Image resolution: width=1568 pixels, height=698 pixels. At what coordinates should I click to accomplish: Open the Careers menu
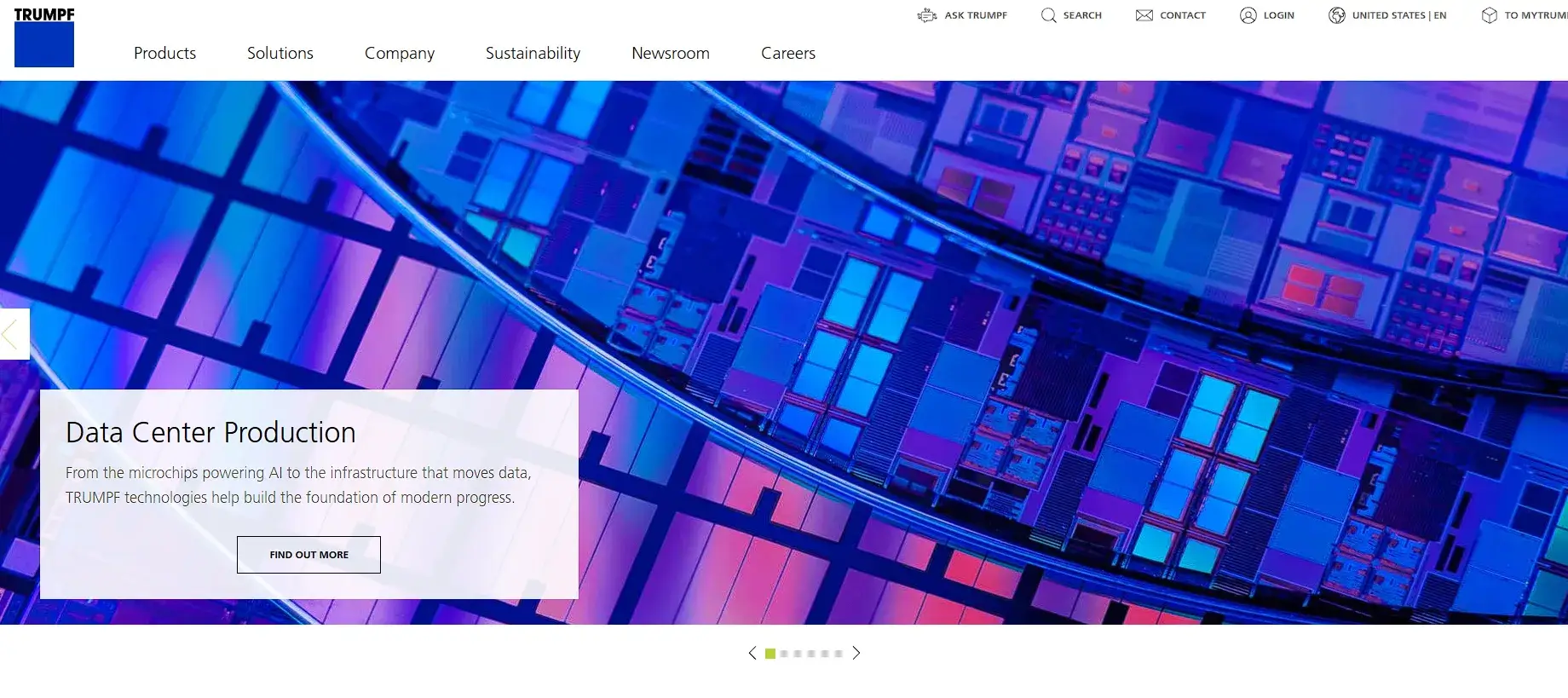point(788,53)
